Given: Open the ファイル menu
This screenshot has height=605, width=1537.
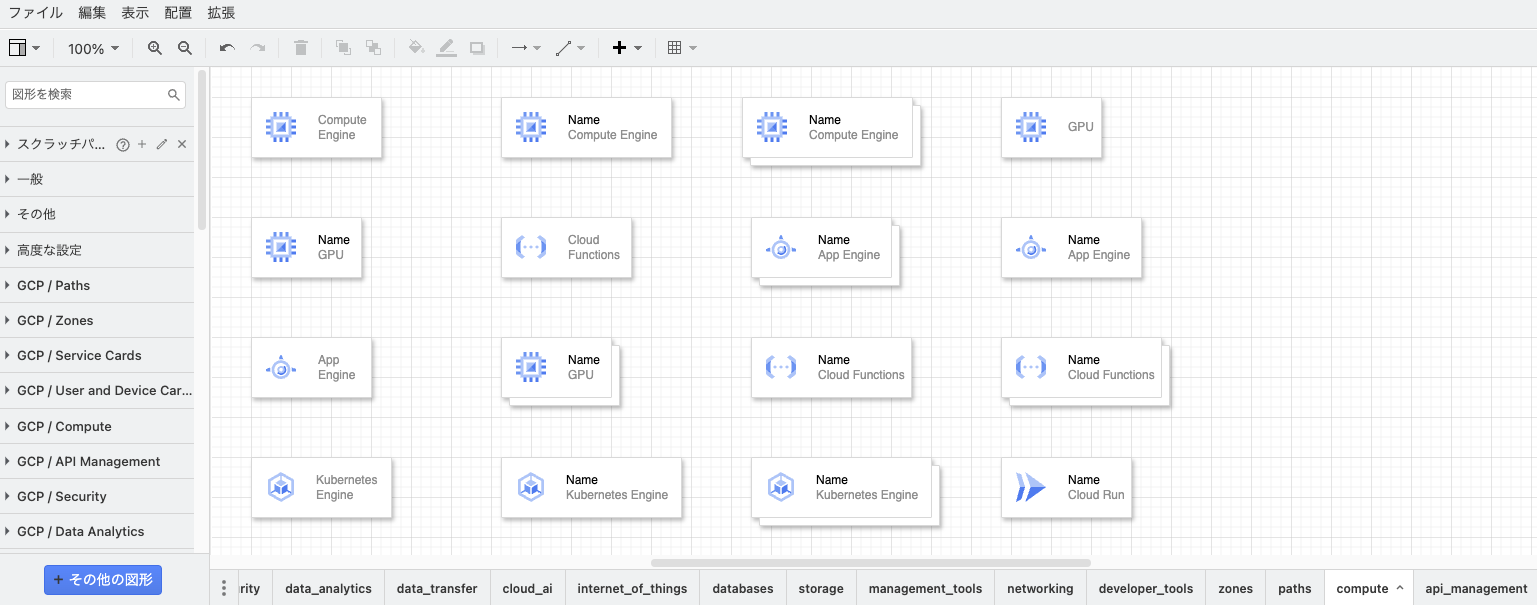Looking at the screenshot, I should point(35,13).
